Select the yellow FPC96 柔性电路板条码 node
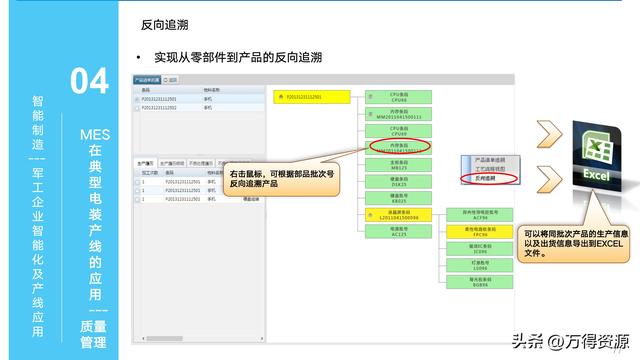The height and width of the screenshot is (360, 640). click(x=480, y=232)
